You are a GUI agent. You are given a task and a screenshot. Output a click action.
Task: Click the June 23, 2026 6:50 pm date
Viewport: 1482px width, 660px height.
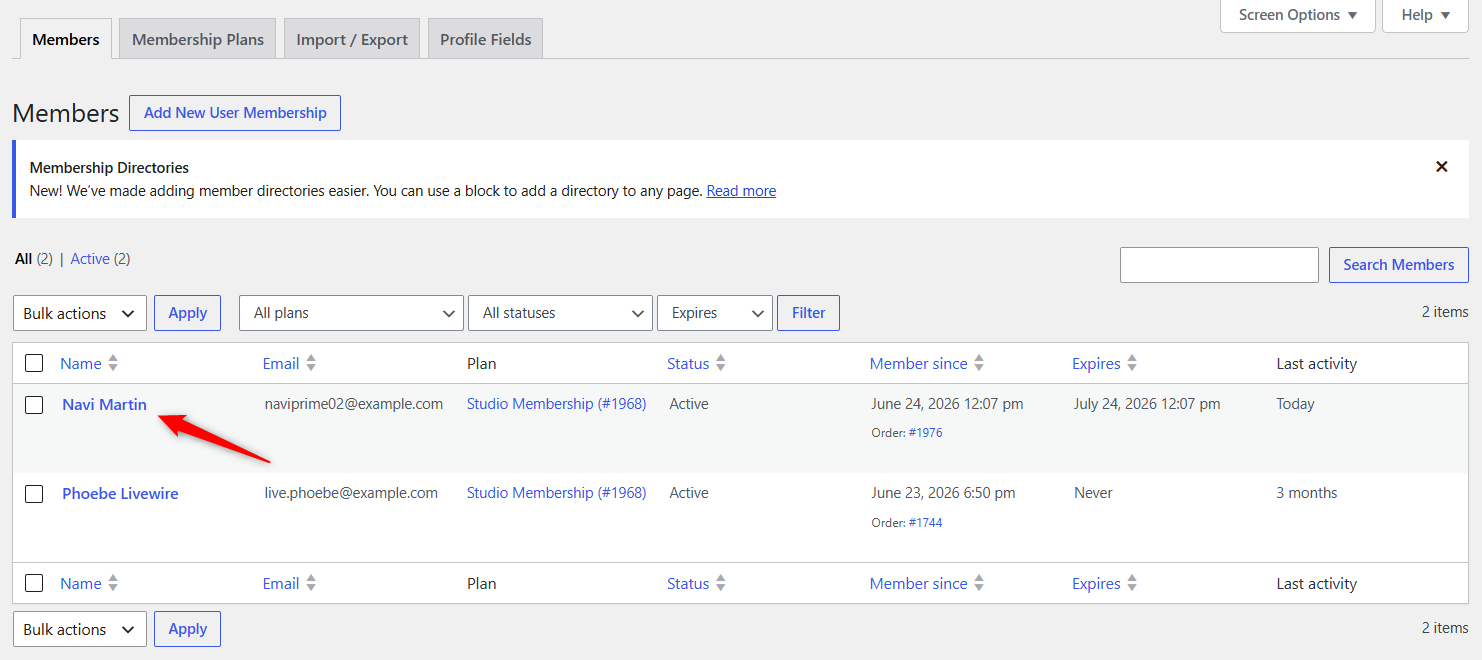pos(943,493)
